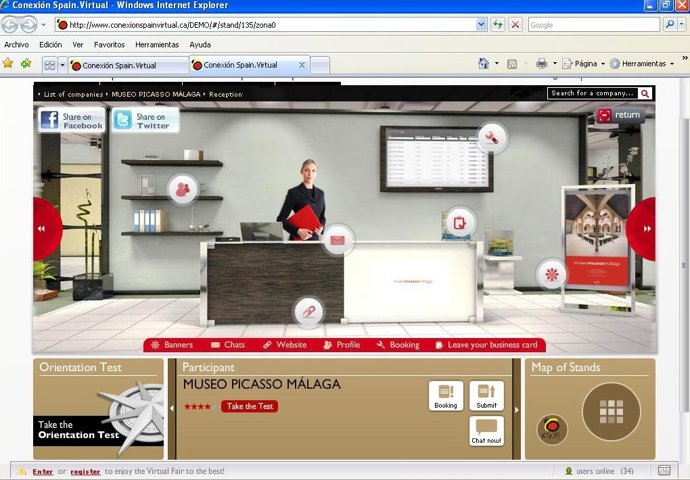Click the Take the Test button
Viewport: 690px width, 480px height.
(249, 407)
